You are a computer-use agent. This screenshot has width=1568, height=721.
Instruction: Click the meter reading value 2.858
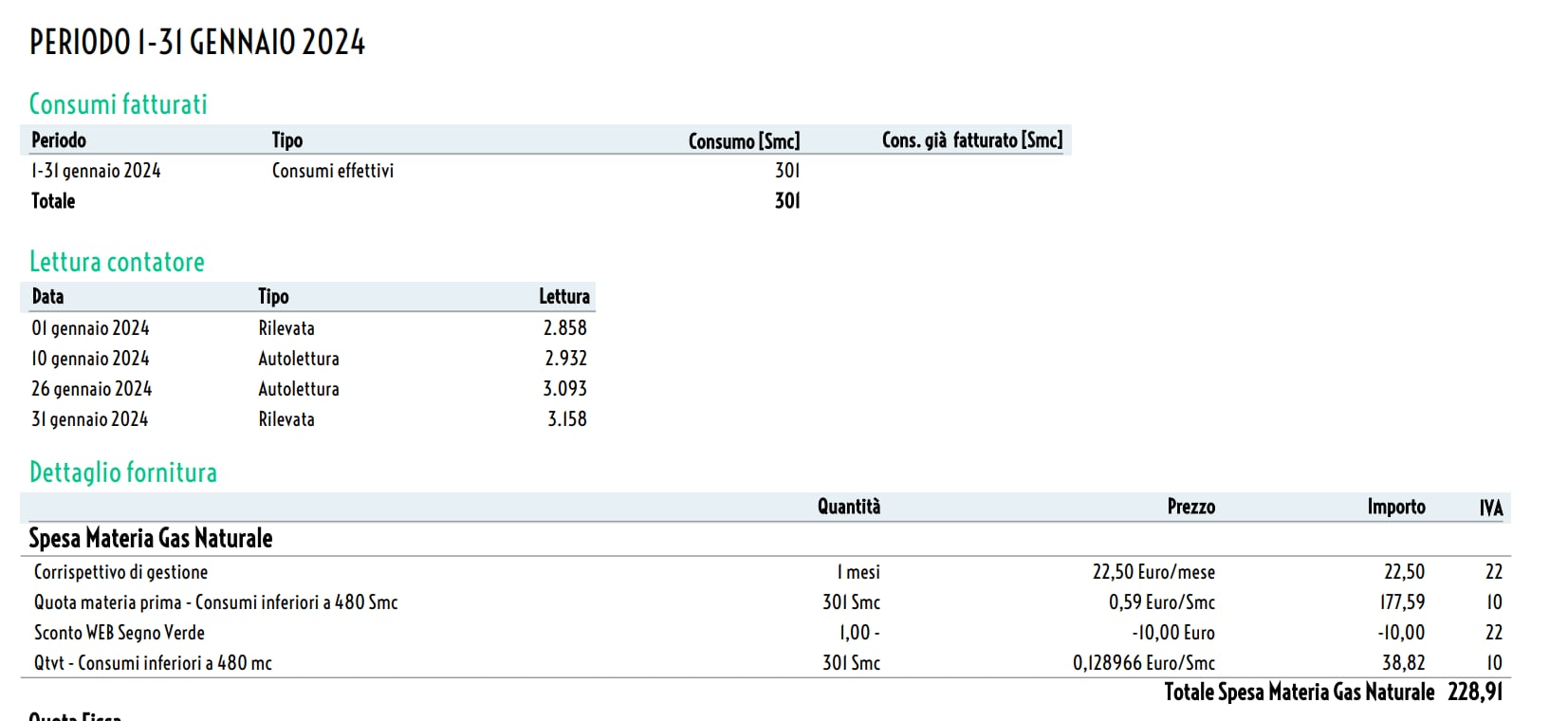click(564, 328)
